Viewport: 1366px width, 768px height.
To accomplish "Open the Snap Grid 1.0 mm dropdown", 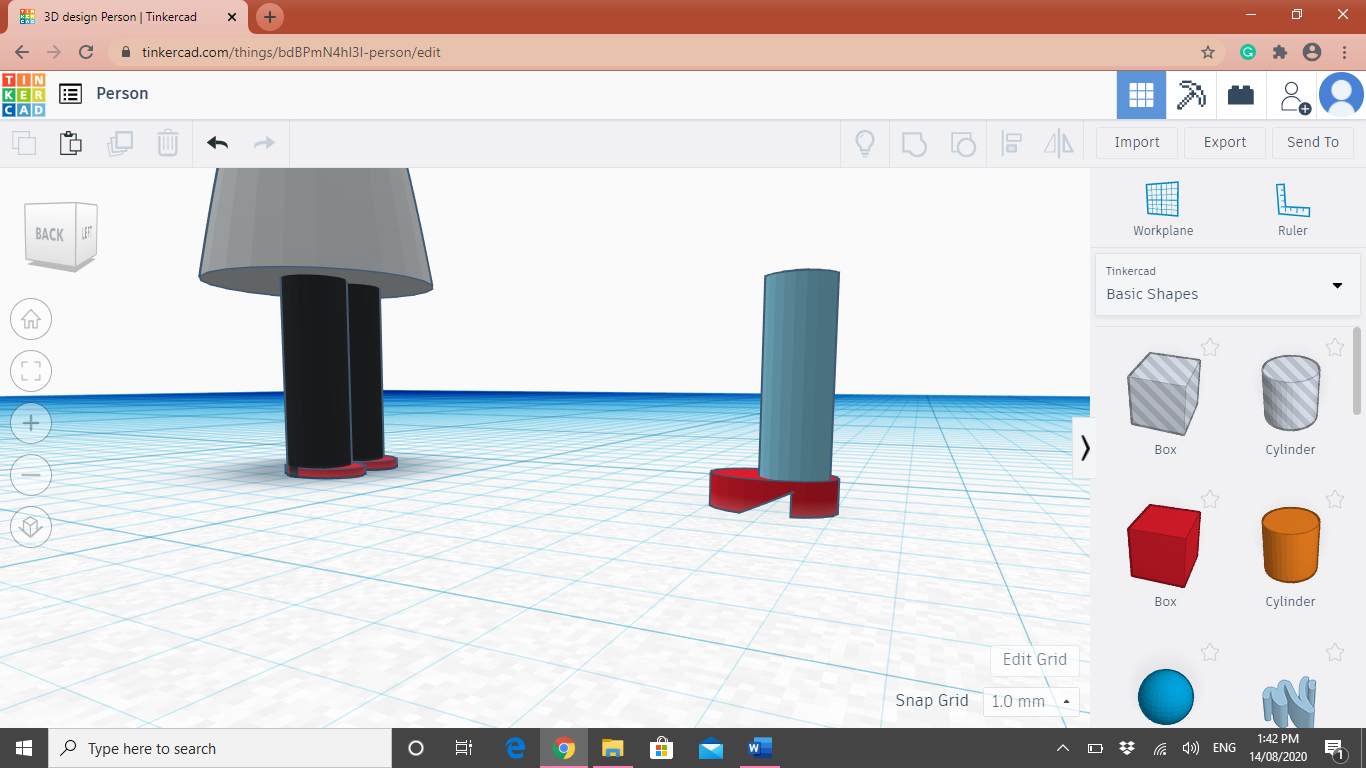I will click(x=1031, y=701).
